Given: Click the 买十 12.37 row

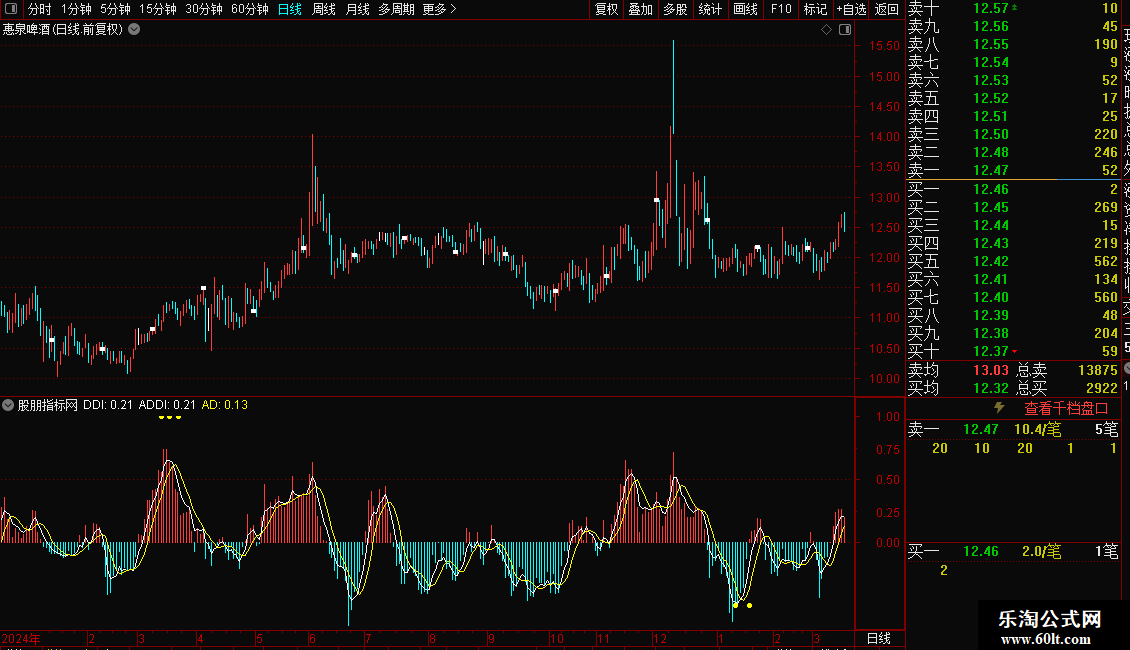Looking at the screenshot, I should coord(1013,351).
